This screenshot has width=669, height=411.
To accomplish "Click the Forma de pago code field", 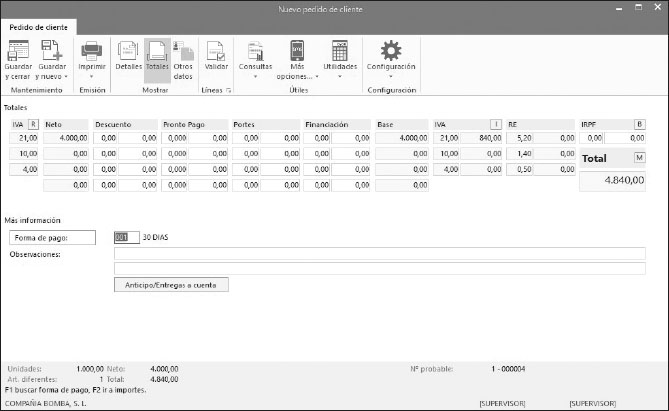I will tap(122, 238).
